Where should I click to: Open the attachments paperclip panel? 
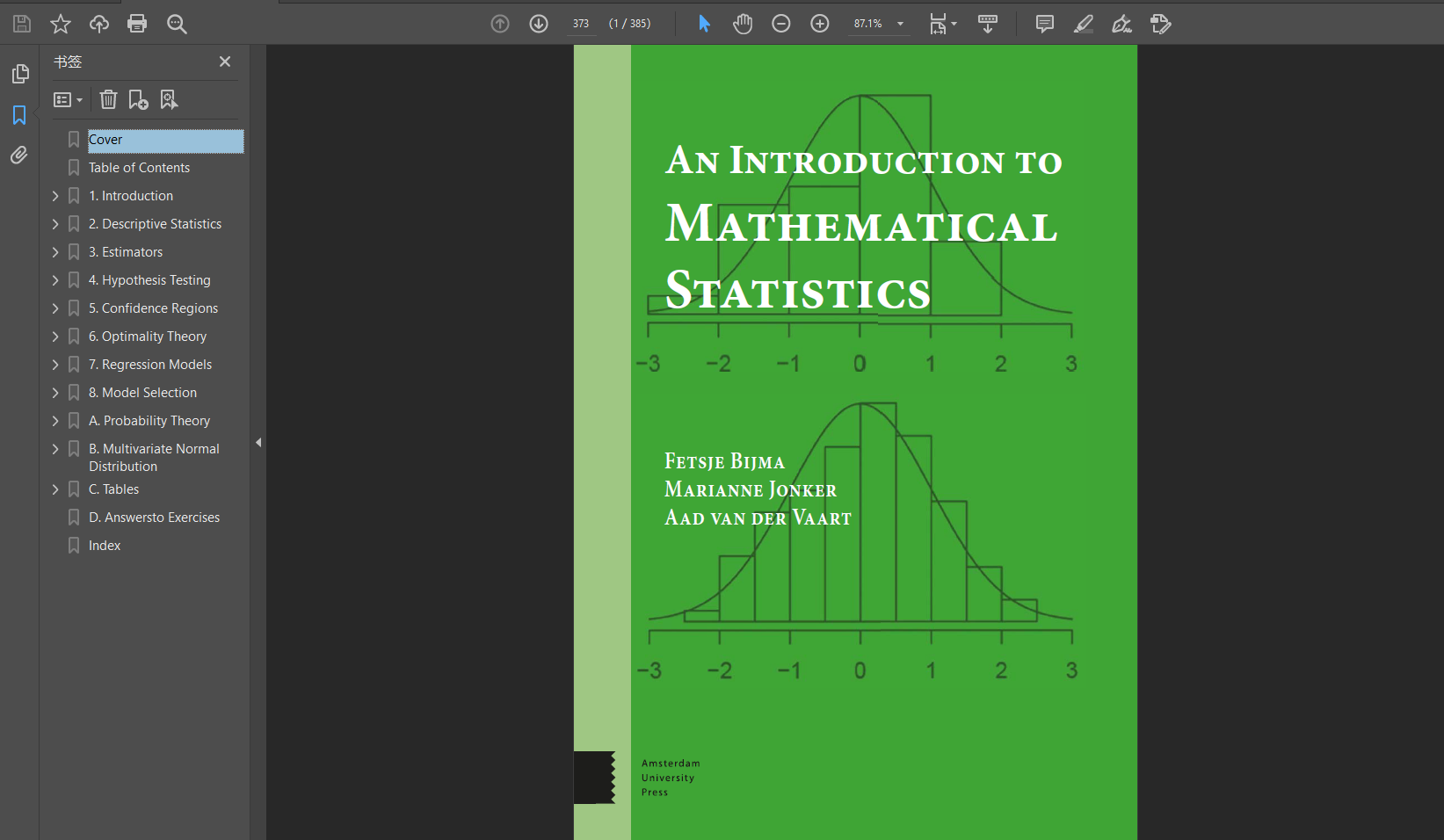[19, 156]
